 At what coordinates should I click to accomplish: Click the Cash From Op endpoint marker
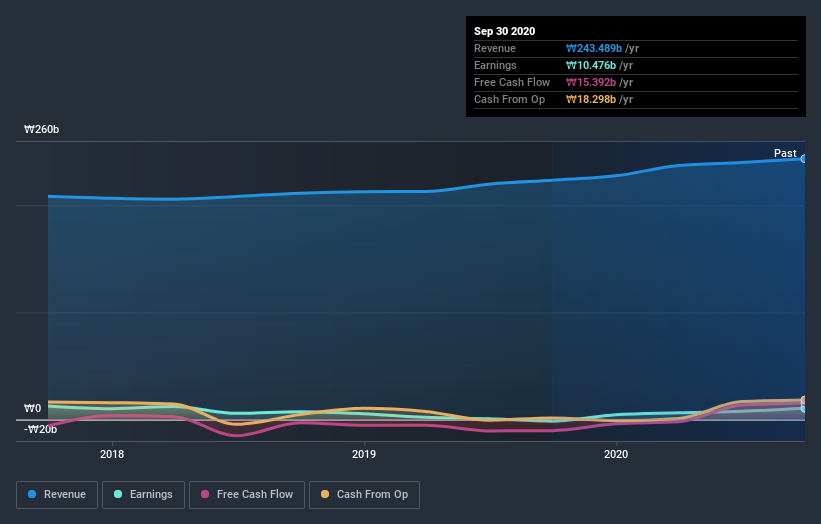(804, 400)
